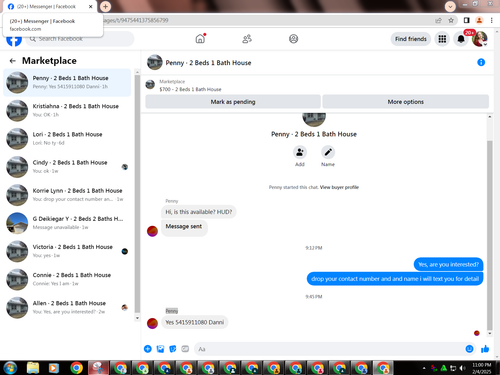Click Penny's avatar beside last message
Screen dimensions: 500x375
(x=152, y=323)
